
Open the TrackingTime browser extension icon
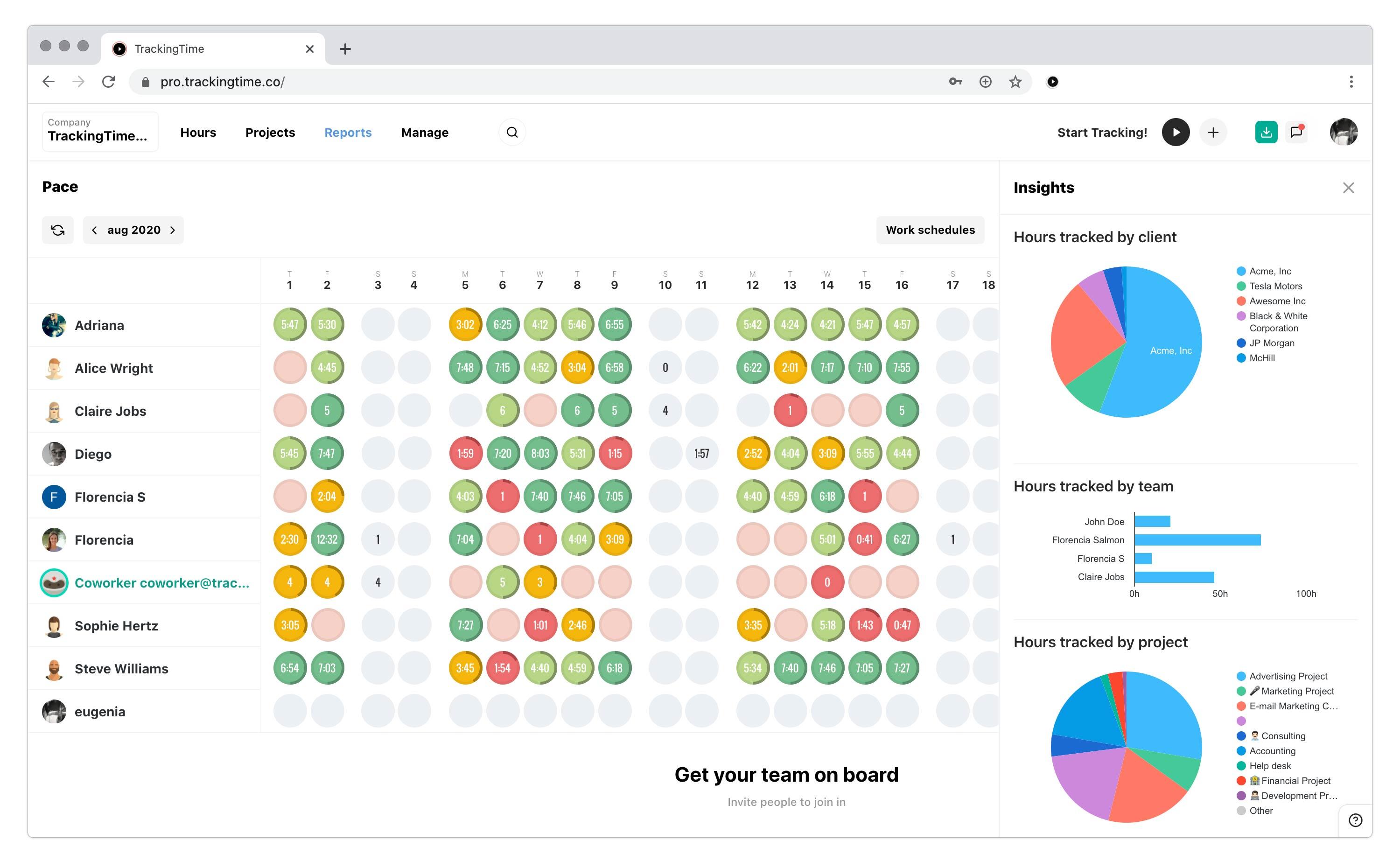pos(1052,82)
